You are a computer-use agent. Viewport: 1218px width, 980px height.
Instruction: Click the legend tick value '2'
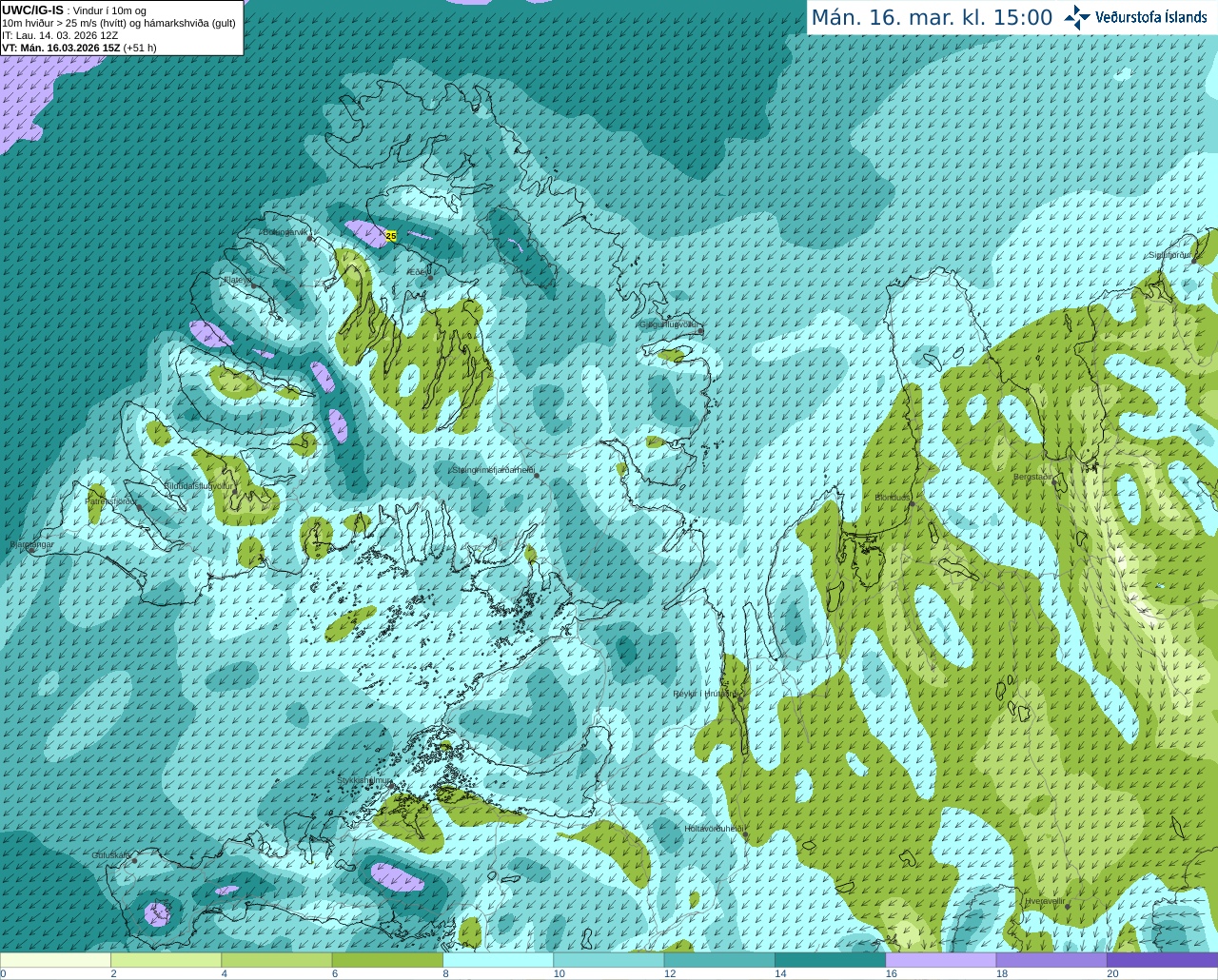point(113,973)
